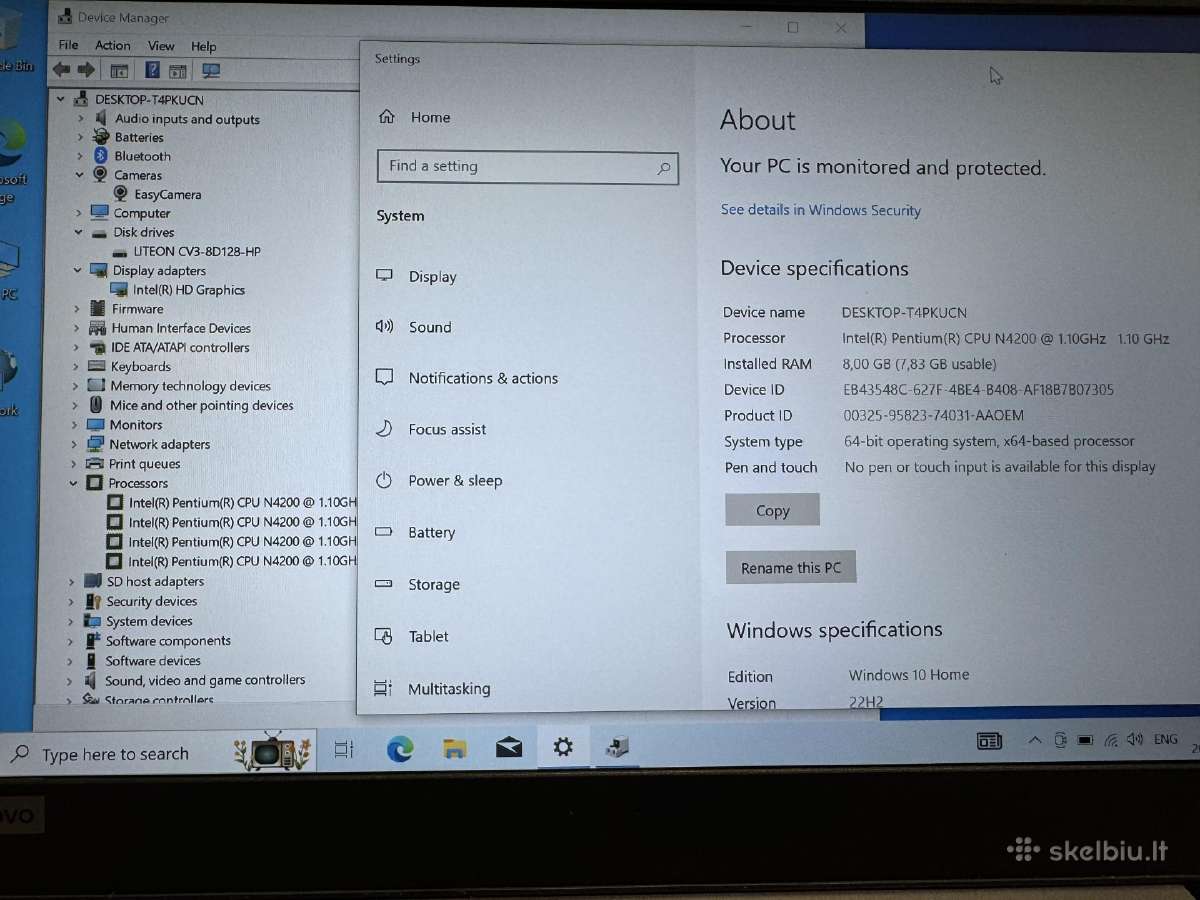Expand the Keyboards category

pos(76,367)
